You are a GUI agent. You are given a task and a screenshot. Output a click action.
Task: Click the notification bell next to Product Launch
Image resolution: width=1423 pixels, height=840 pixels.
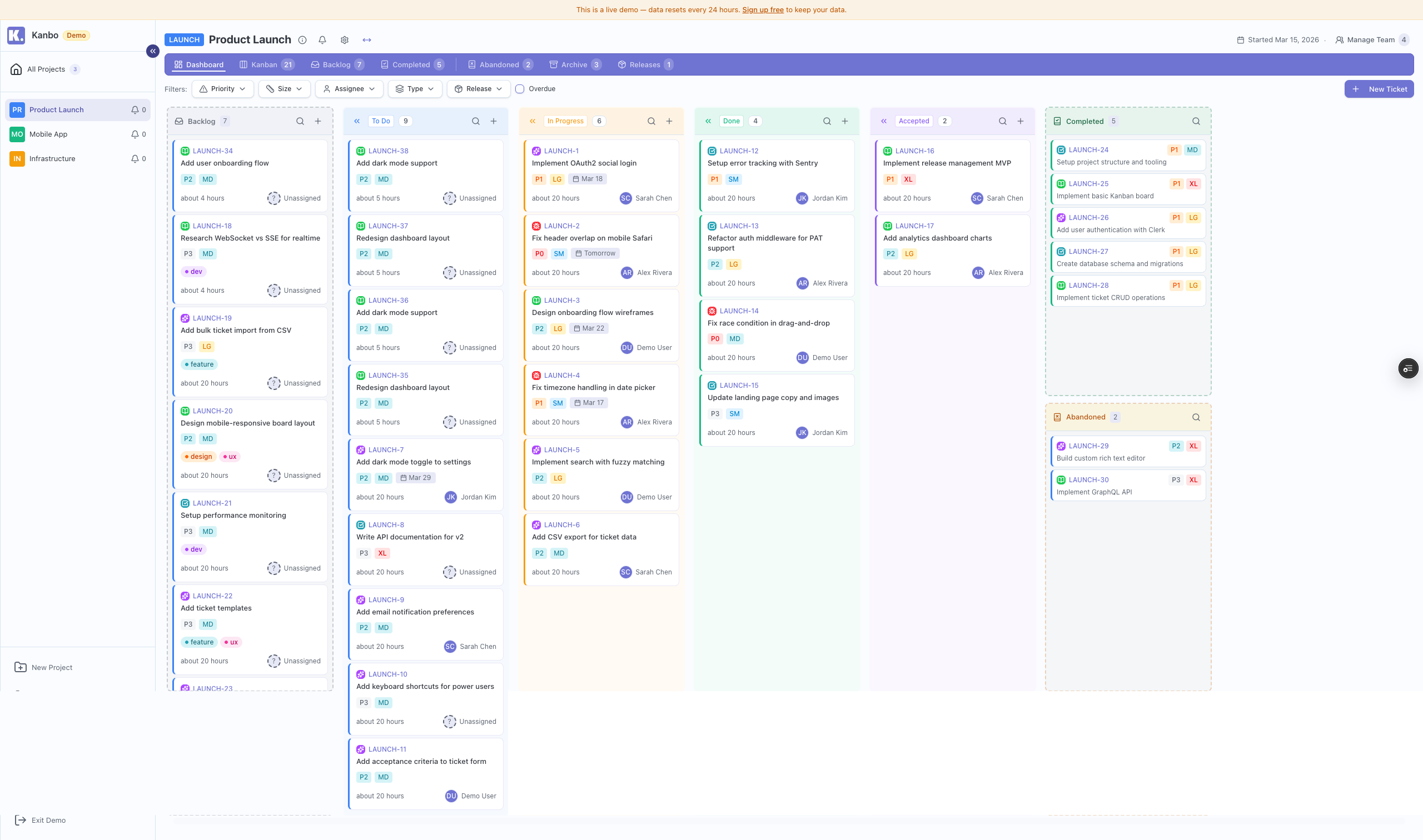[322, 39]
